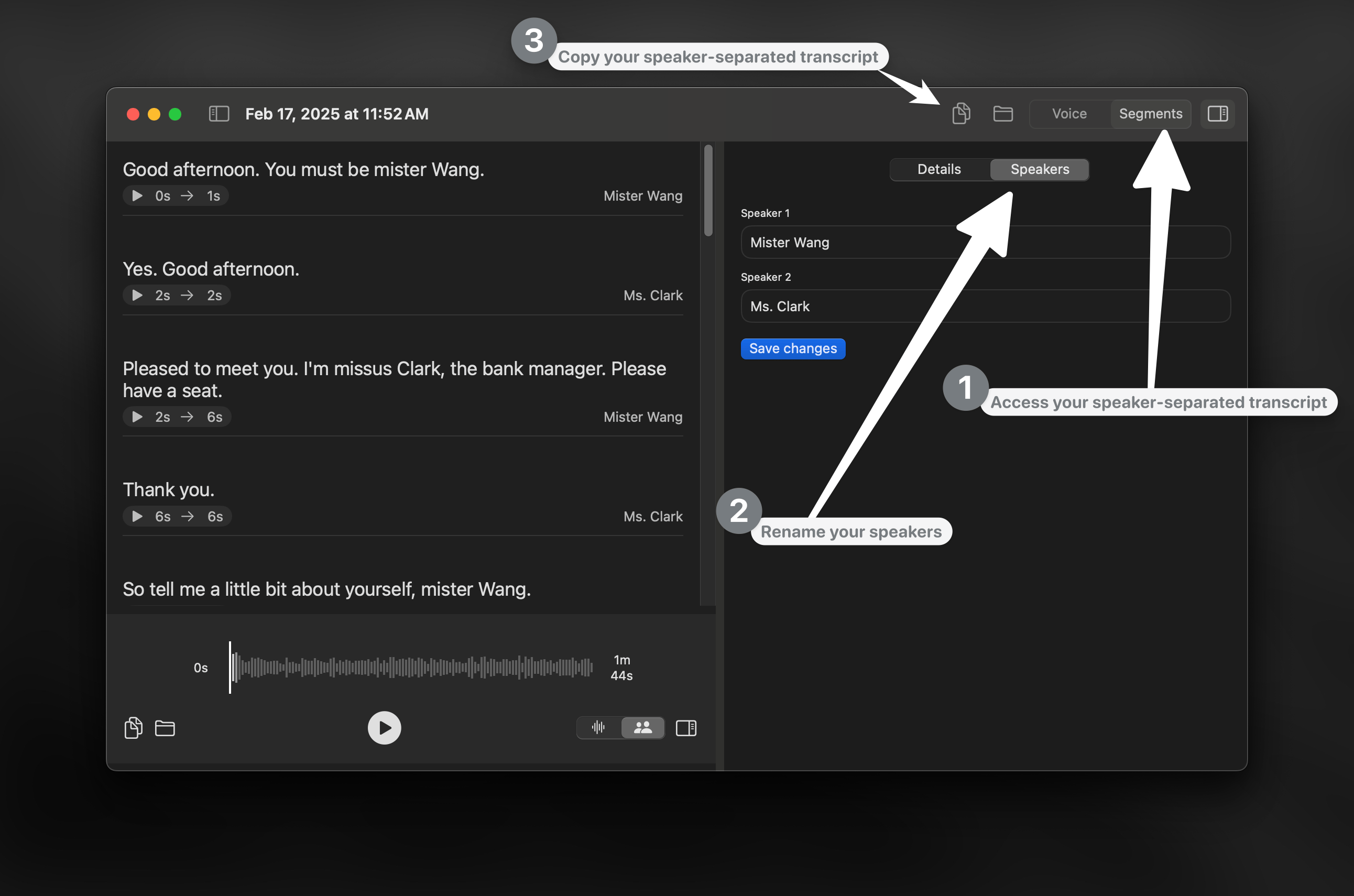Image resolution: width=1354 pixels, height=896 pixels.
Task: Play the 'Thank you.' segment
Action: pyautogui.click(x=137, y=517)
